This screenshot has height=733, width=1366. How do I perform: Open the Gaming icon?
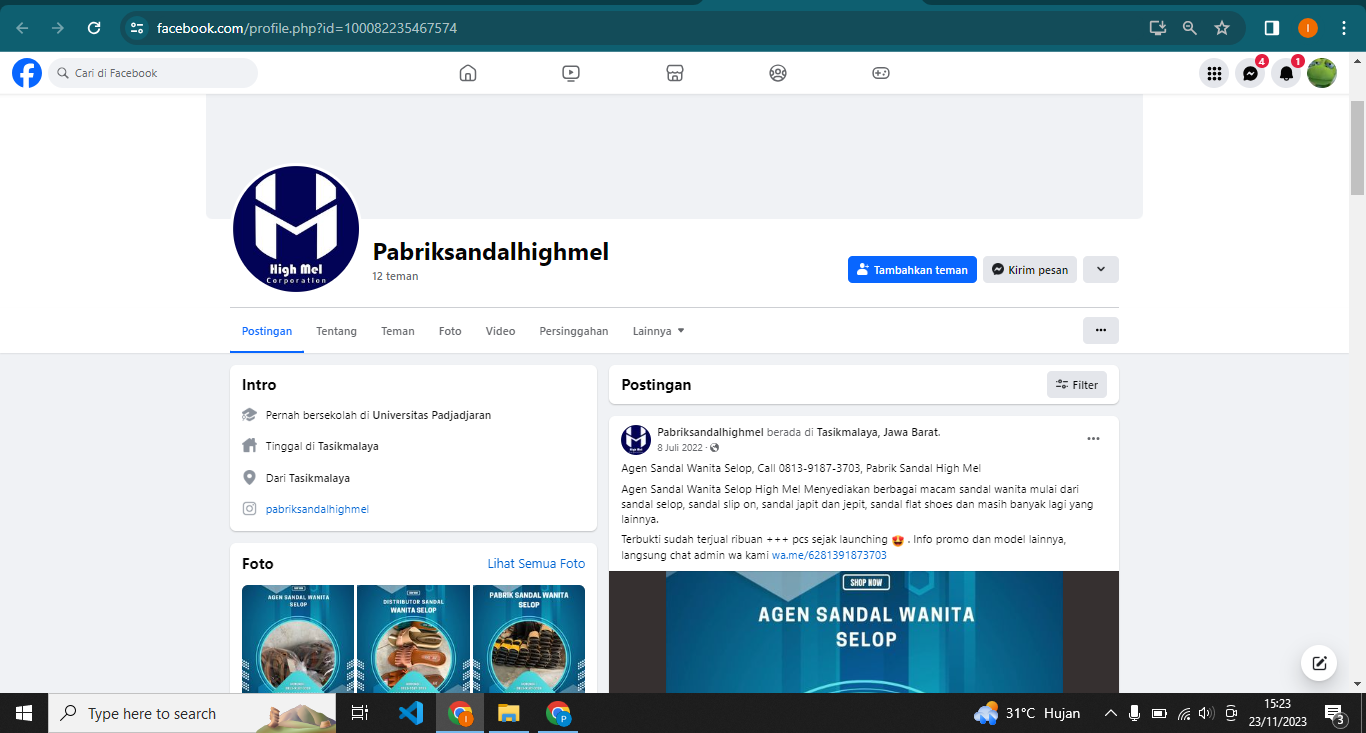coord(881,73)
